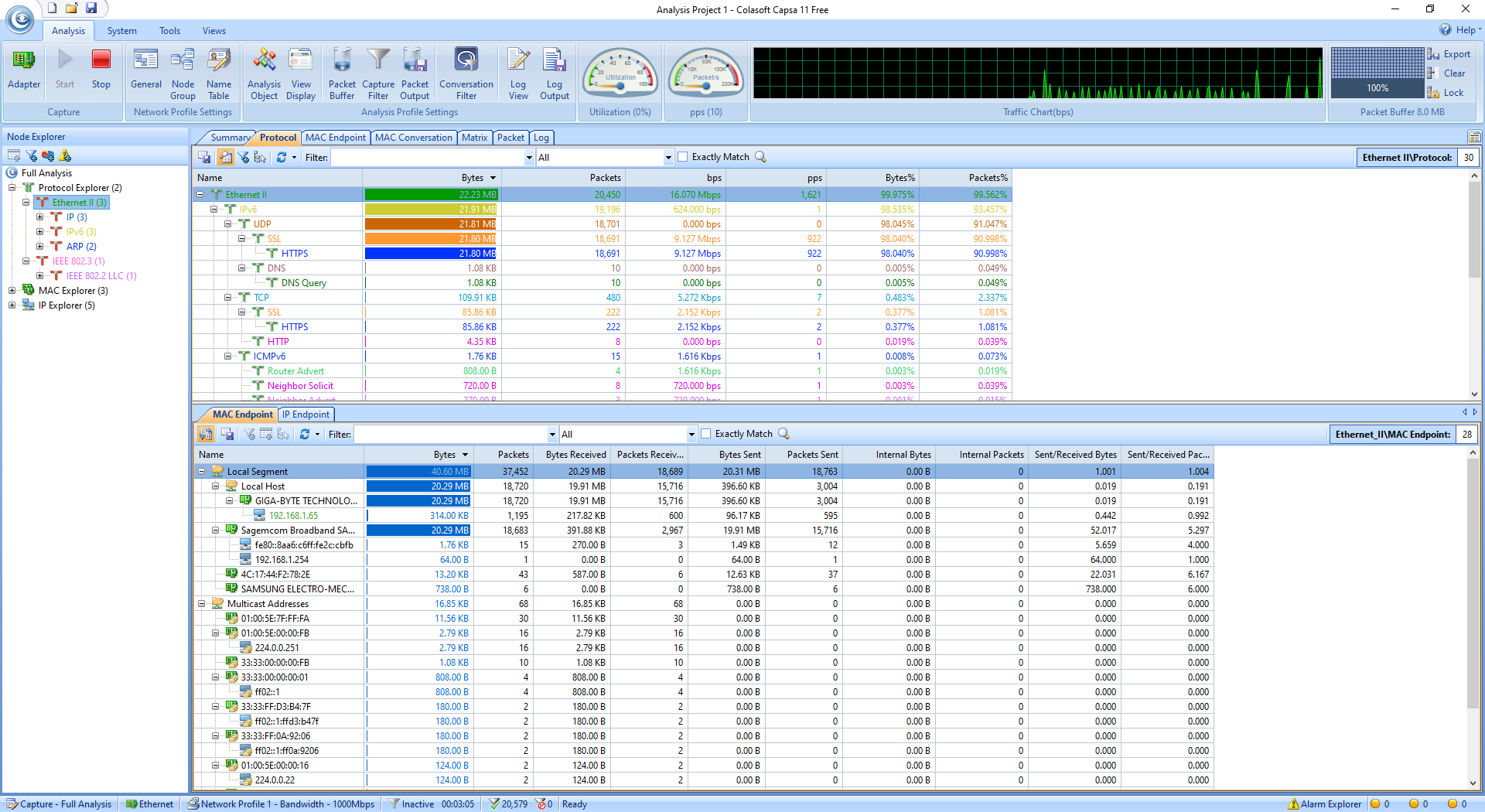
Task: Open Alarm Explorer in status bar
Action: pyautogui.click(x=1324, y=804)
